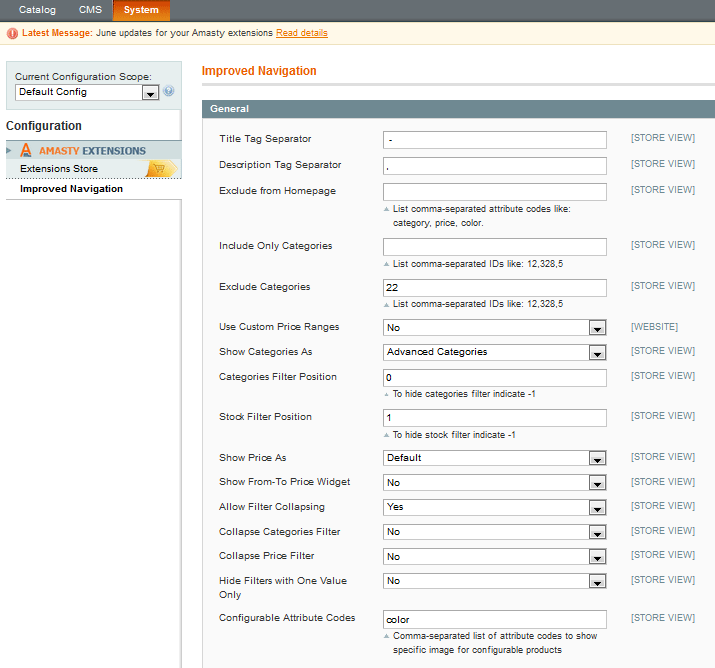Open Collapse Categories Filter dropdown

(x=495, y=532)
